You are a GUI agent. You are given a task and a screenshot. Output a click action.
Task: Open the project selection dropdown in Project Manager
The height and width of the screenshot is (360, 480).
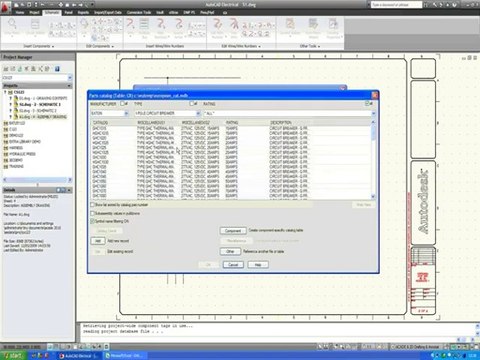70,78
